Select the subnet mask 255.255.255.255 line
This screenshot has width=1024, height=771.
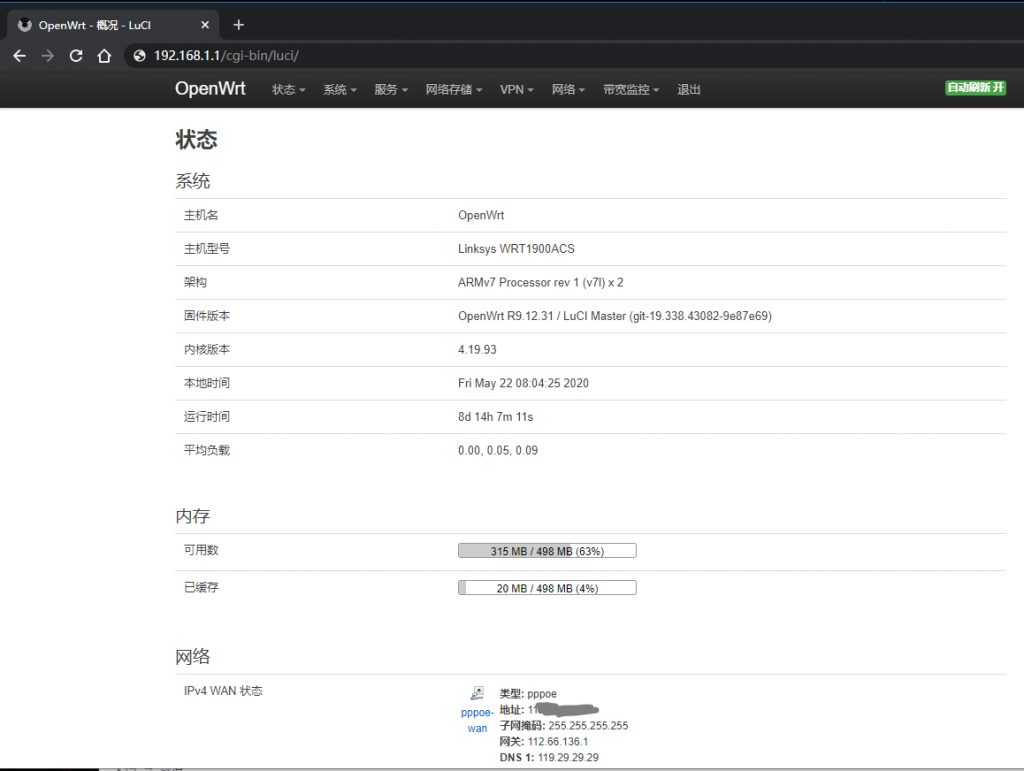click(564, 726)
